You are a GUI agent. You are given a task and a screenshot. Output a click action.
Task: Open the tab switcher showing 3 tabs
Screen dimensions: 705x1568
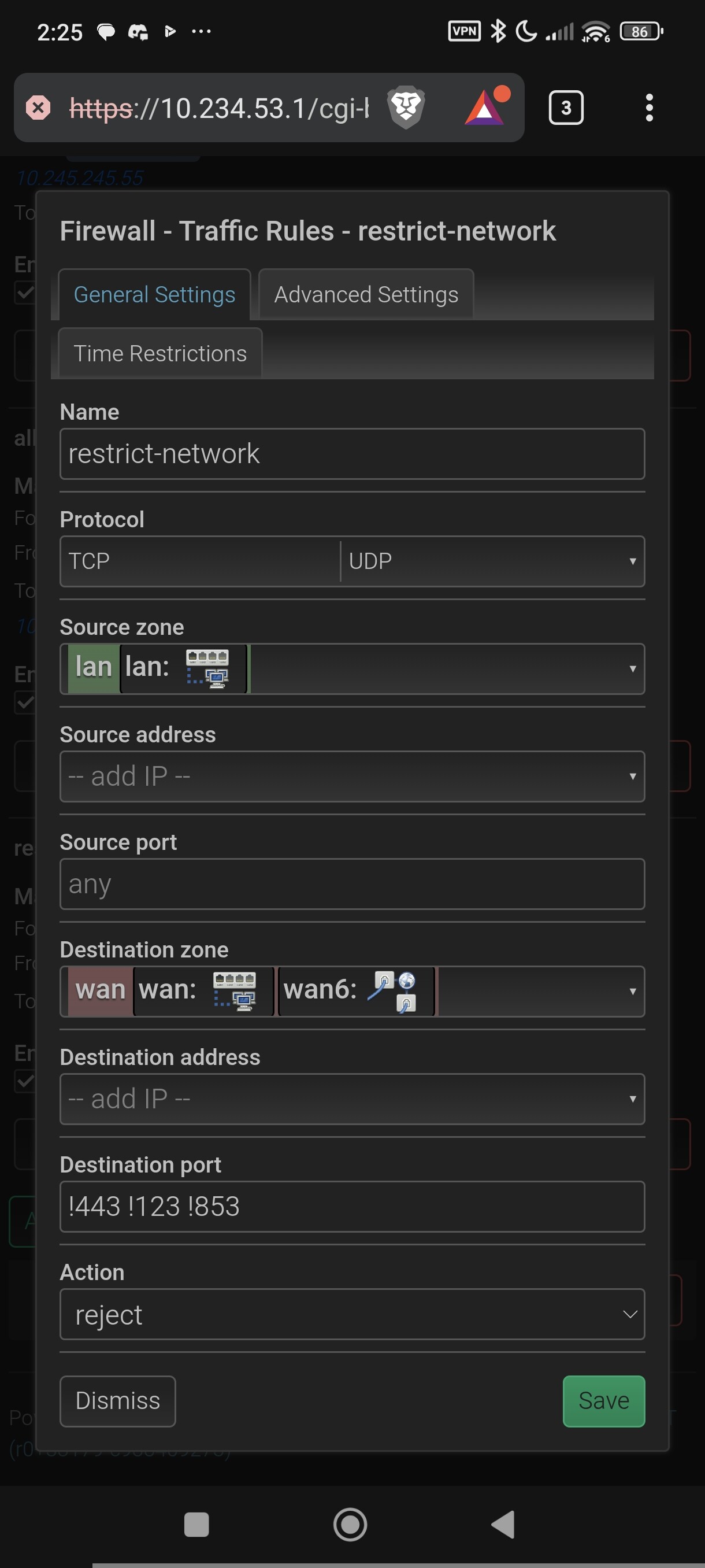click(566, 108)
